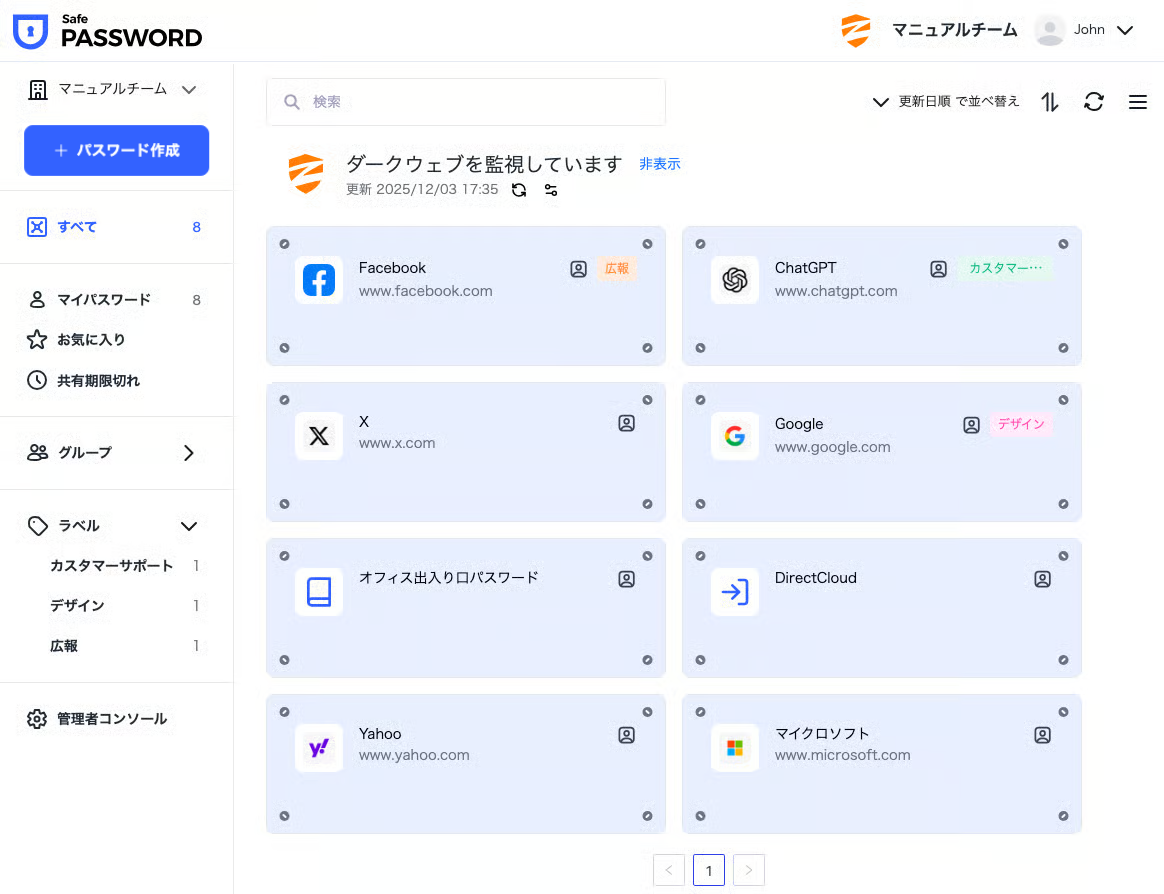Click the パスワード作成 button
Screen dimensions: 1164x894
tap(116, 151)
